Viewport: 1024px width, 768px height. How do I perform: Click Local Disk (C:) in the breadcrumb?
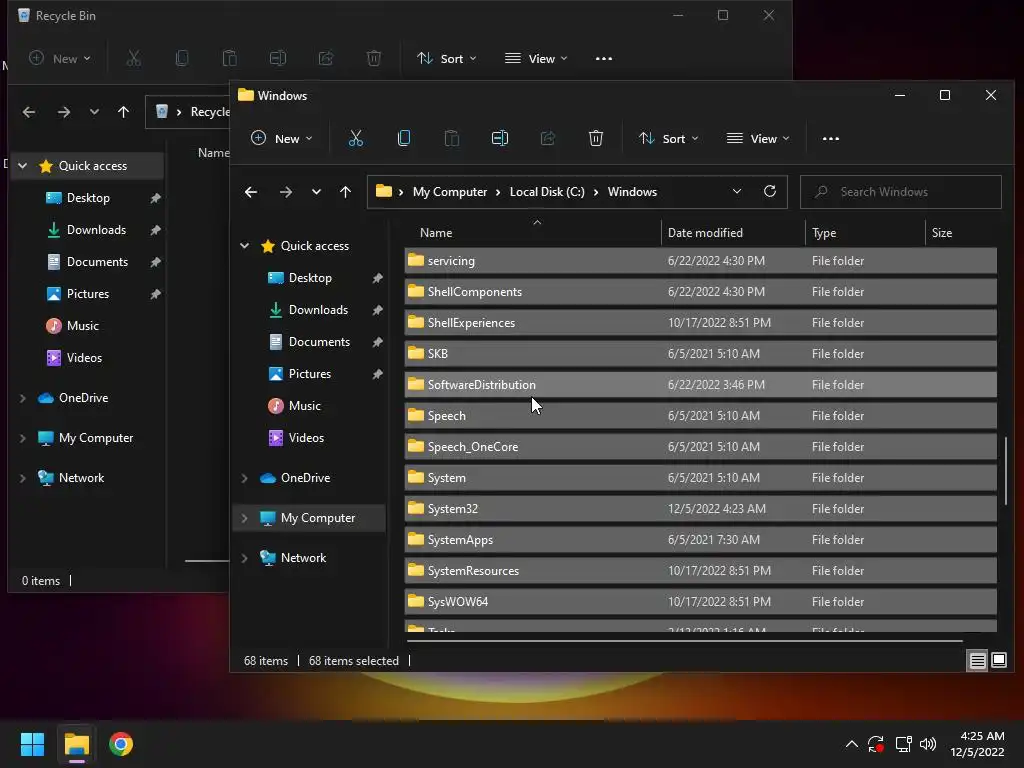pos(547,192)
